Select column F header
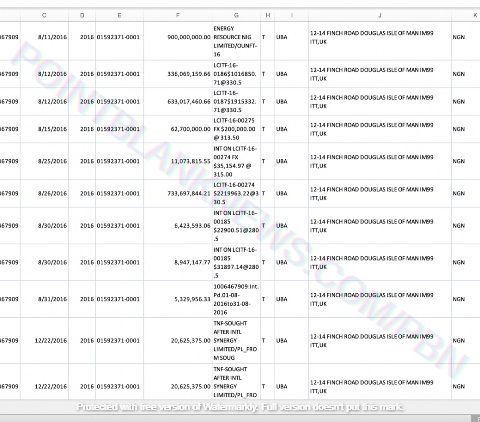This screenshot has width=480, height=422. click(x=178, y=15)
